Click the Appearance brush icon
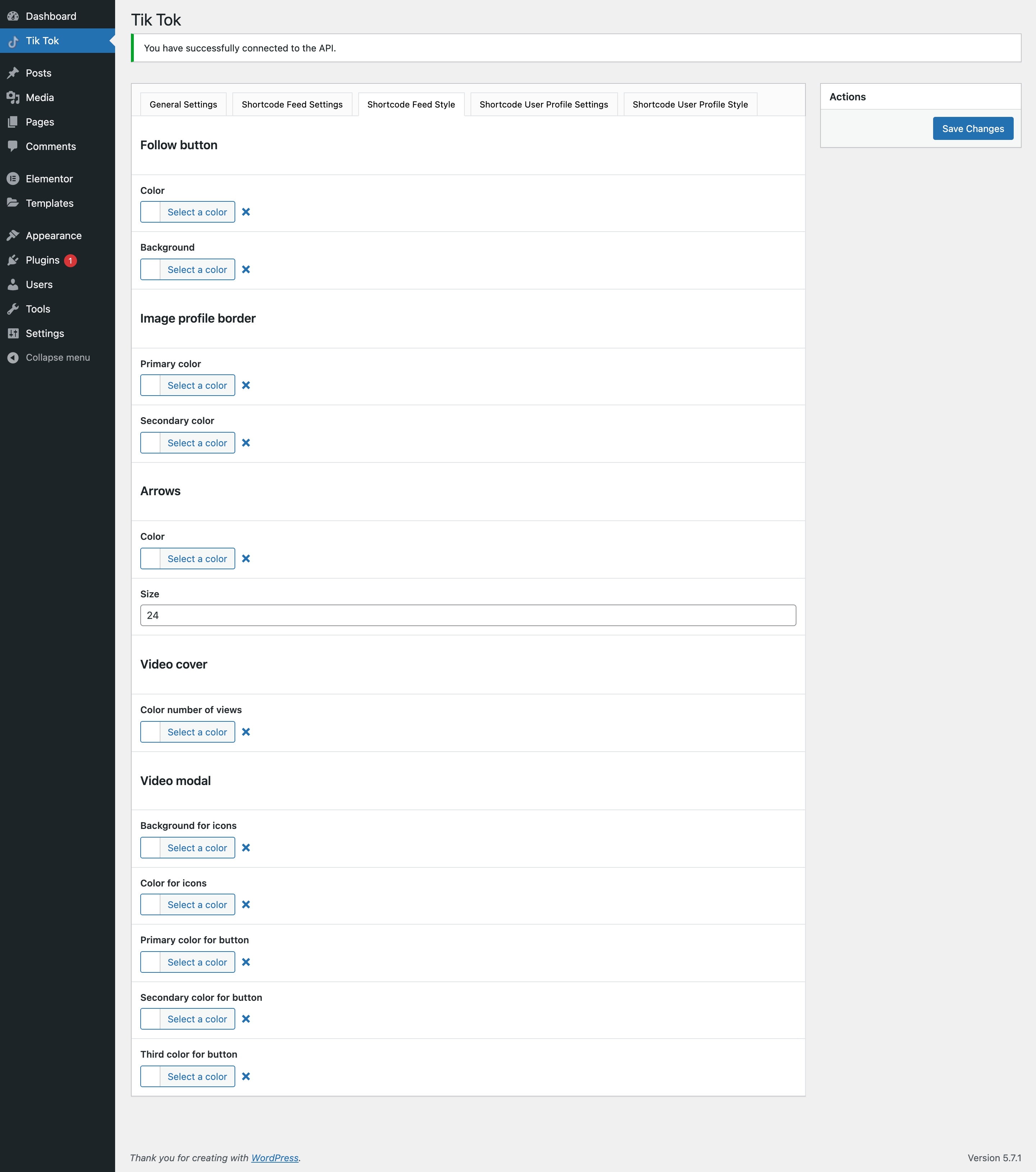This screenshot has width=1036, height=1172. coord(13,236)
